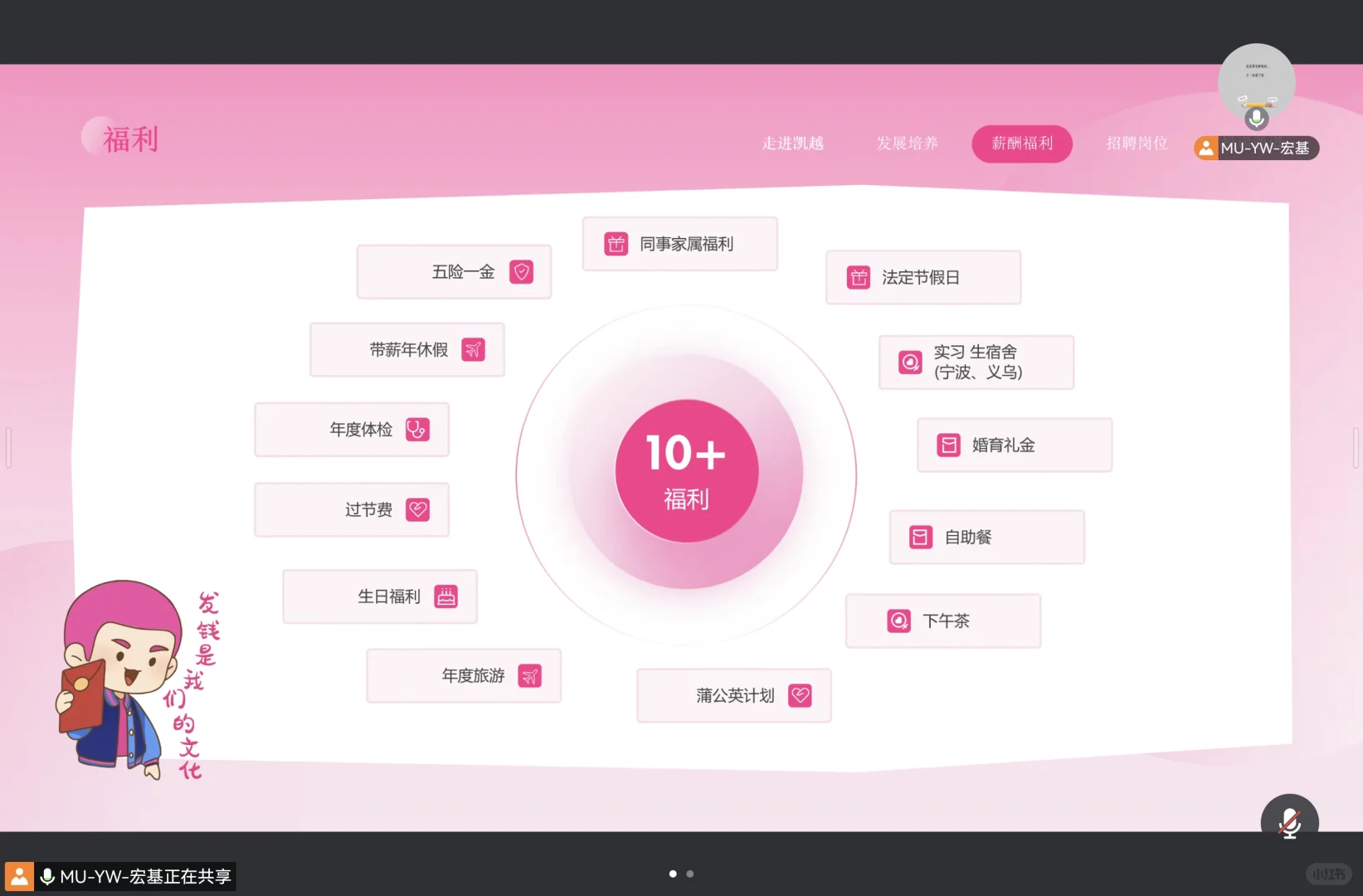Click the 福利 slide title

[x=130, y=139]
